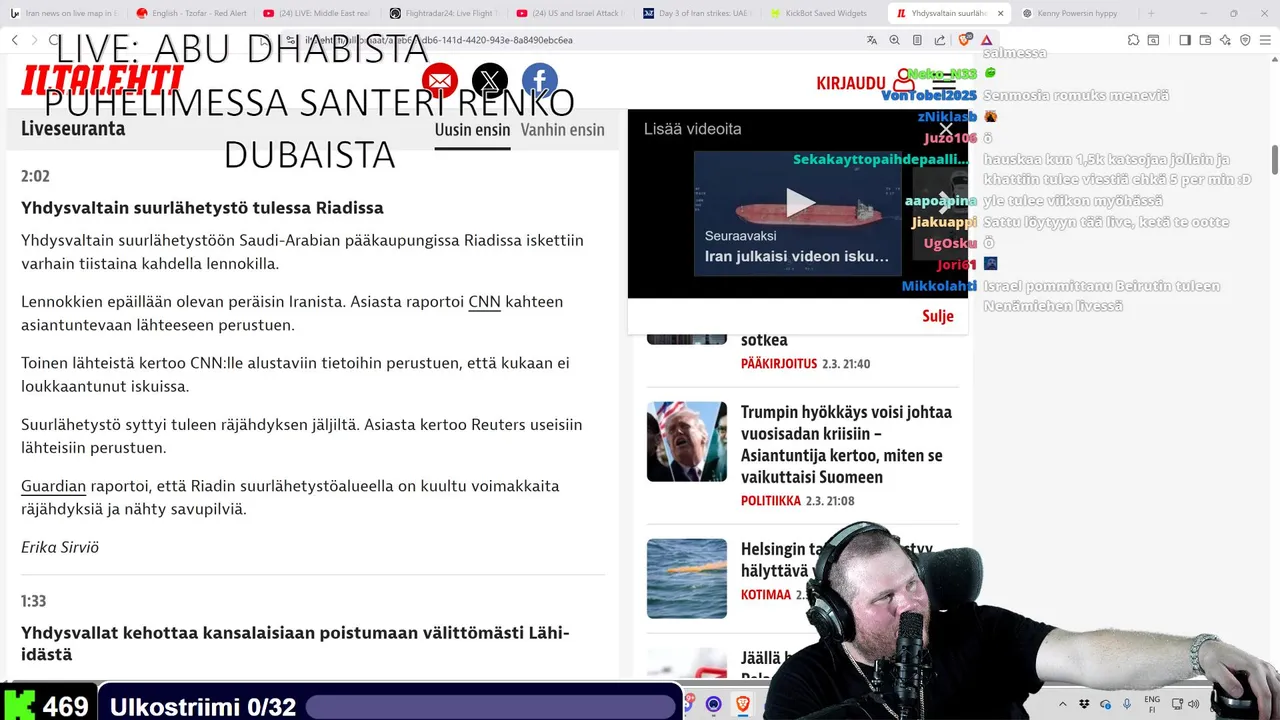Switch to KickBot Saved Widgets tab
Image resolution: width=1280 pixels, height=720 pixels.
point(823,14)
